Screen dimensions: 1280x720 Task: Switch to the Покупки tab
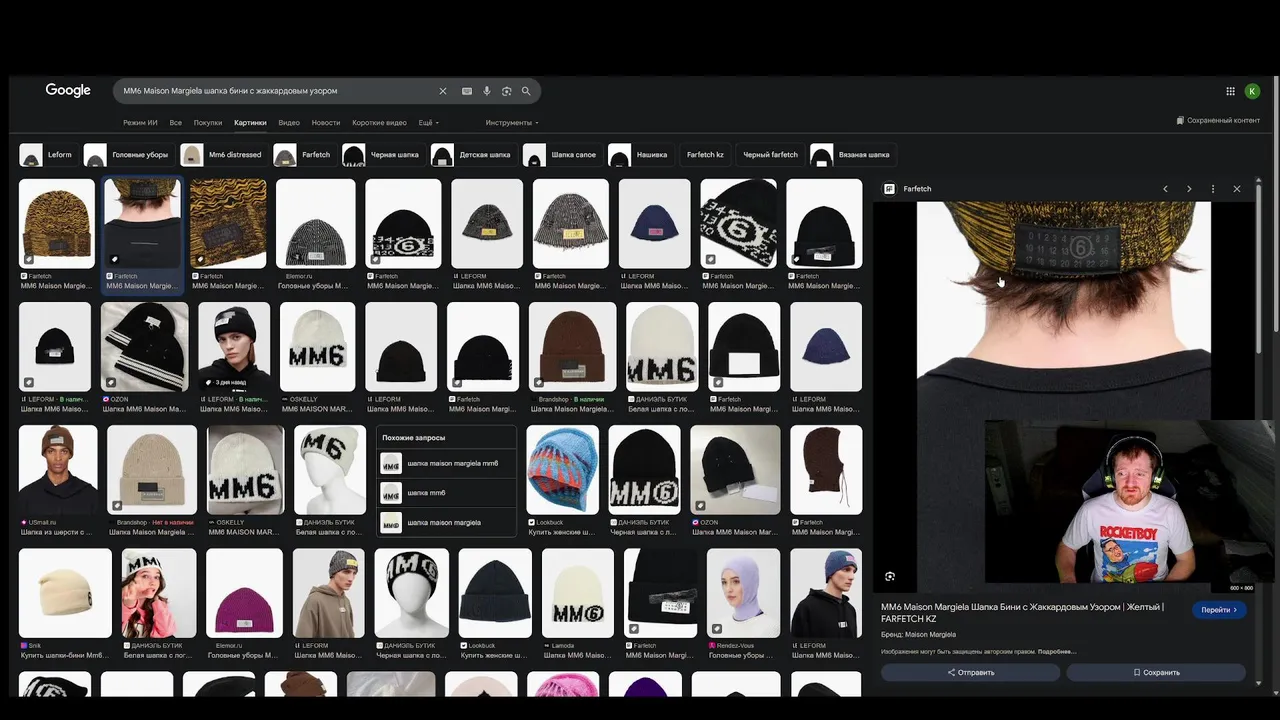click(208, 123)
